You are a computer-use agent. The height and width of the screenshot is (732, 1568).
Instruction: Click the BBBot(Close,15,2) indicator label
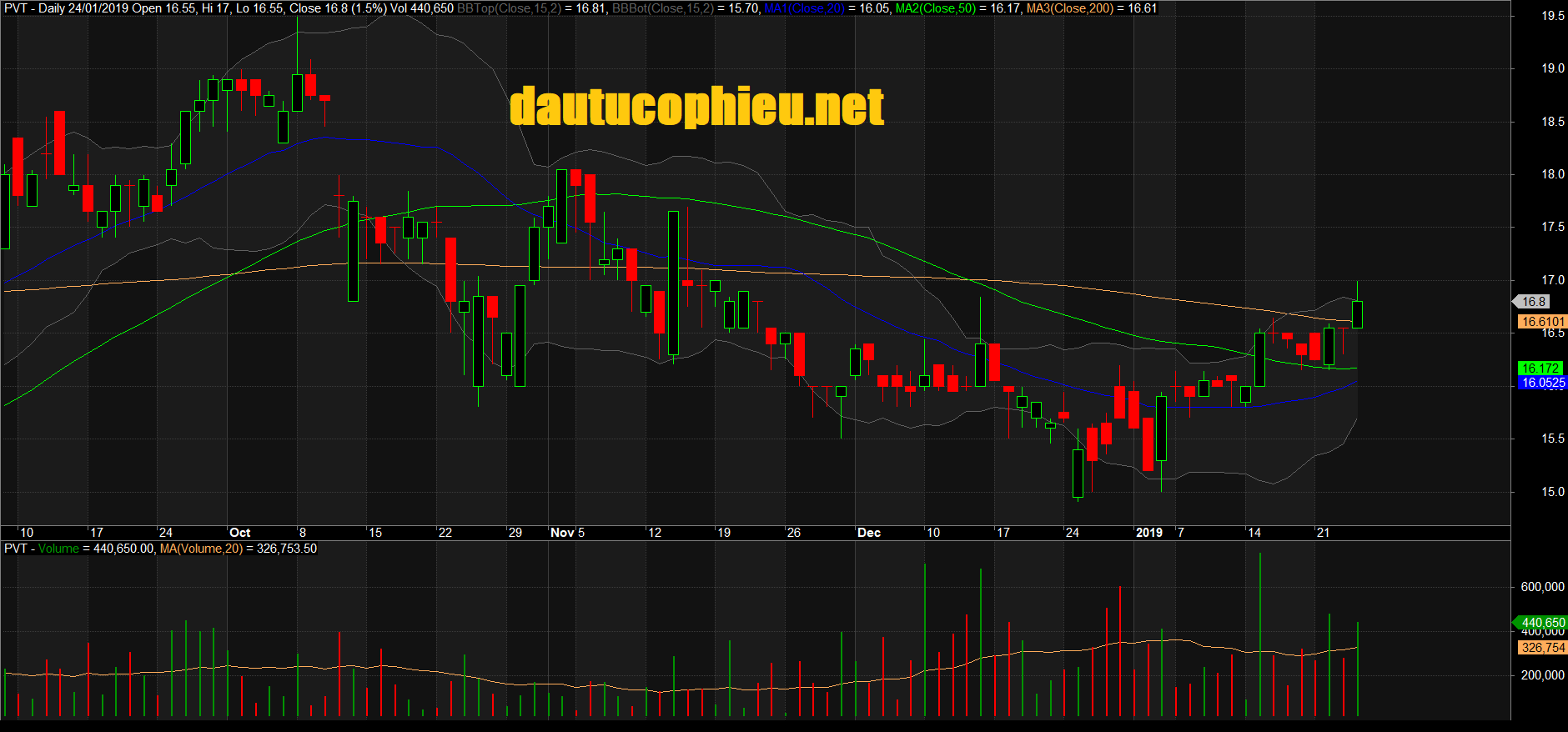click(x=663, y=8)
